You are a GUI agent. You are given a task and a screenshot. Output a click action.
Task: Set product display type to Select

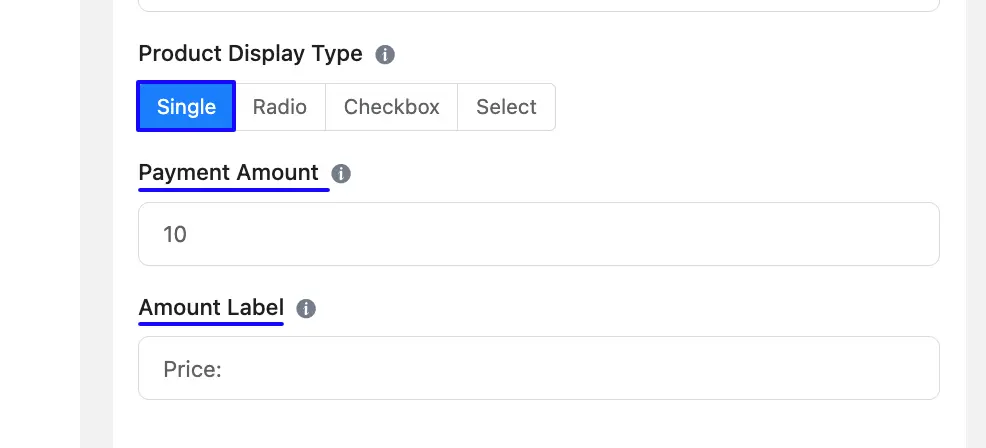(506, 107)
